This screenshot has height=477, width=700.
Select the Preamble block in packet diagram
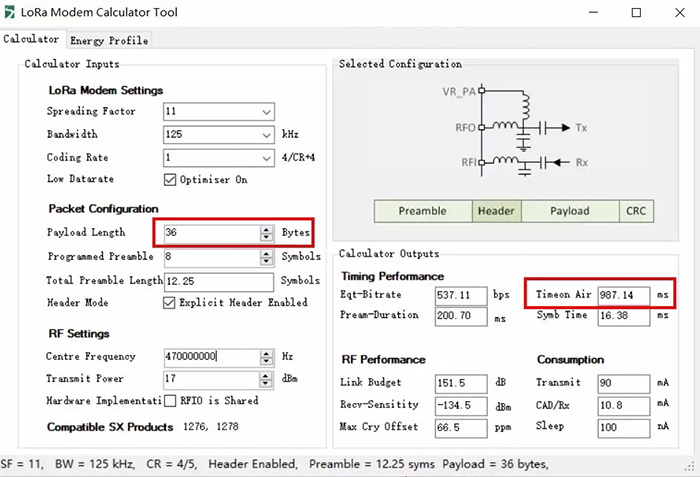(x=422, y=211)
